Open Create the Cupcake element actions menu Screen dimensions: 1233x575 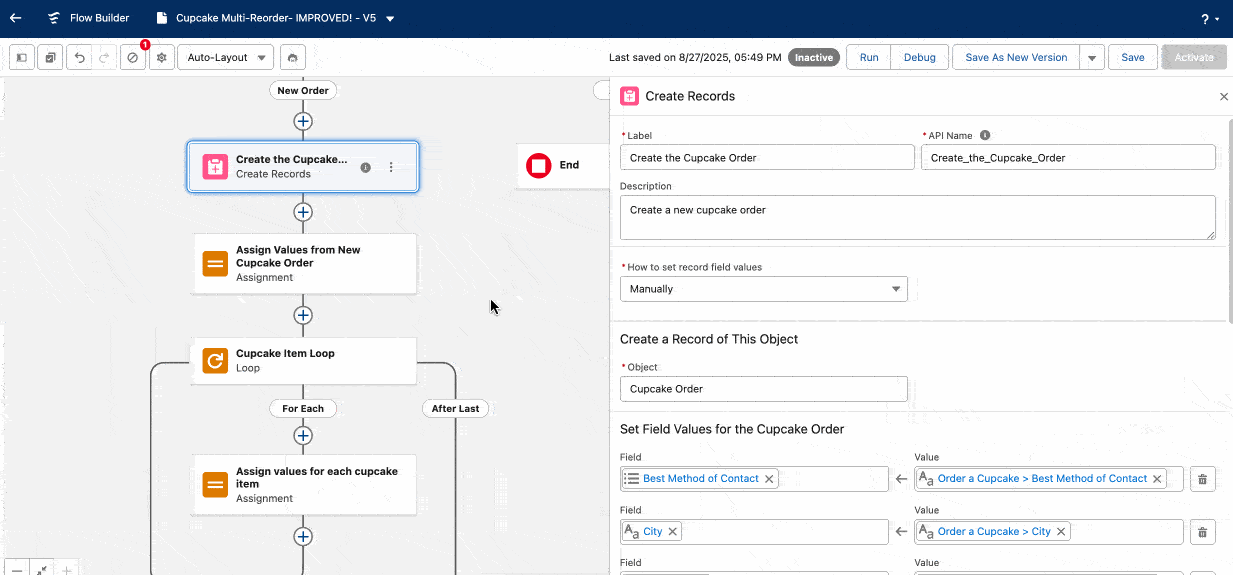point(391,167)
